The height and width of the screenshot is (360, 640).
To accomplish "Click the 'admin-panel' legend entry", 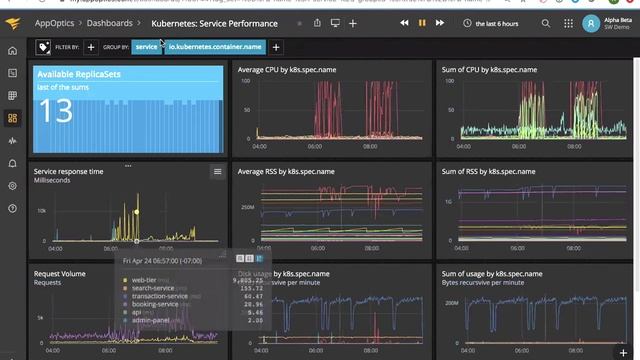I will pyautogui.click(x=150, y=320).
